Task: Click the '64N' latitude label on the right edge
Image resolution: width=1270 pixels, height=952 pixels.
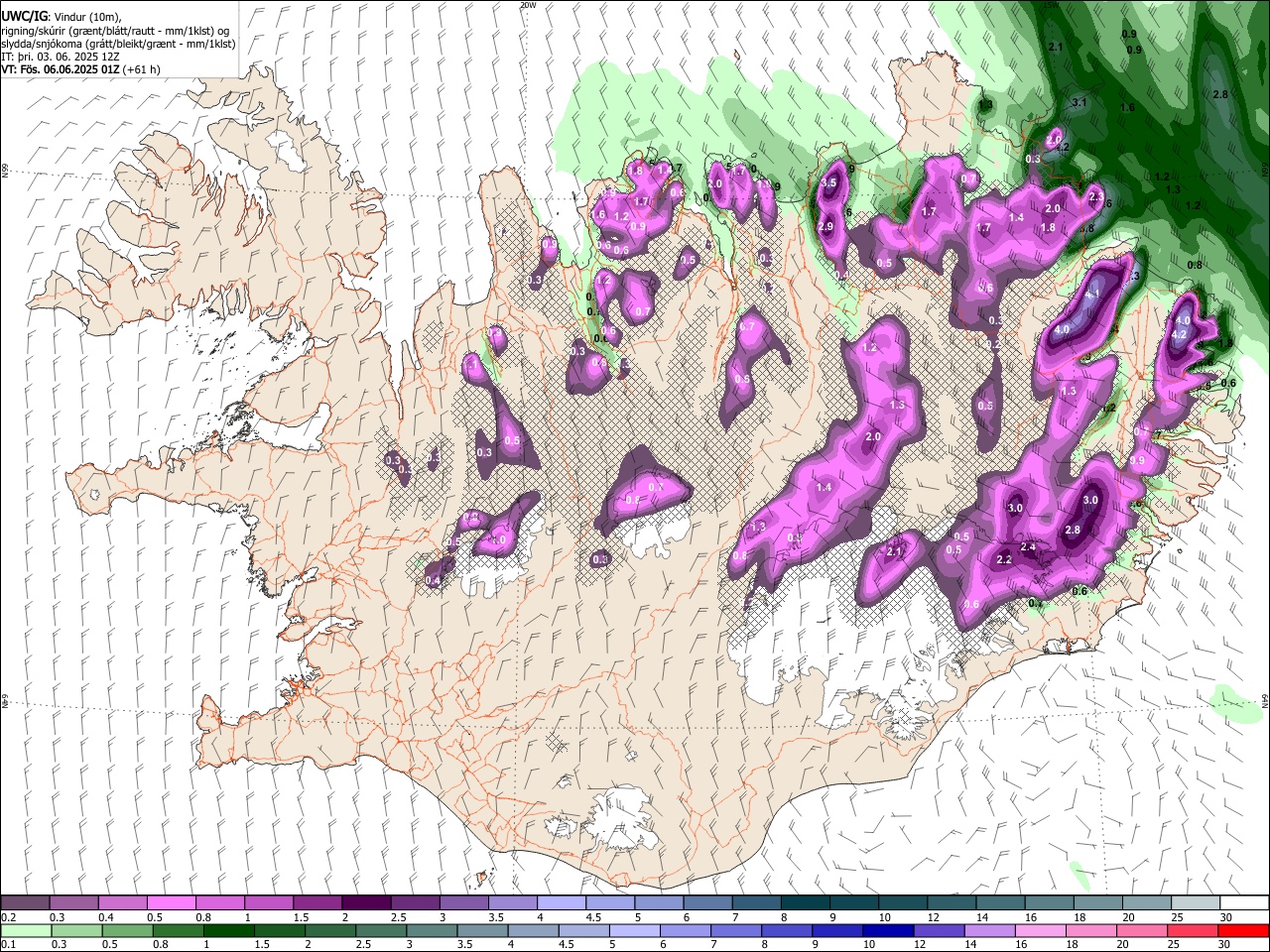Action: coord(1265,700)
